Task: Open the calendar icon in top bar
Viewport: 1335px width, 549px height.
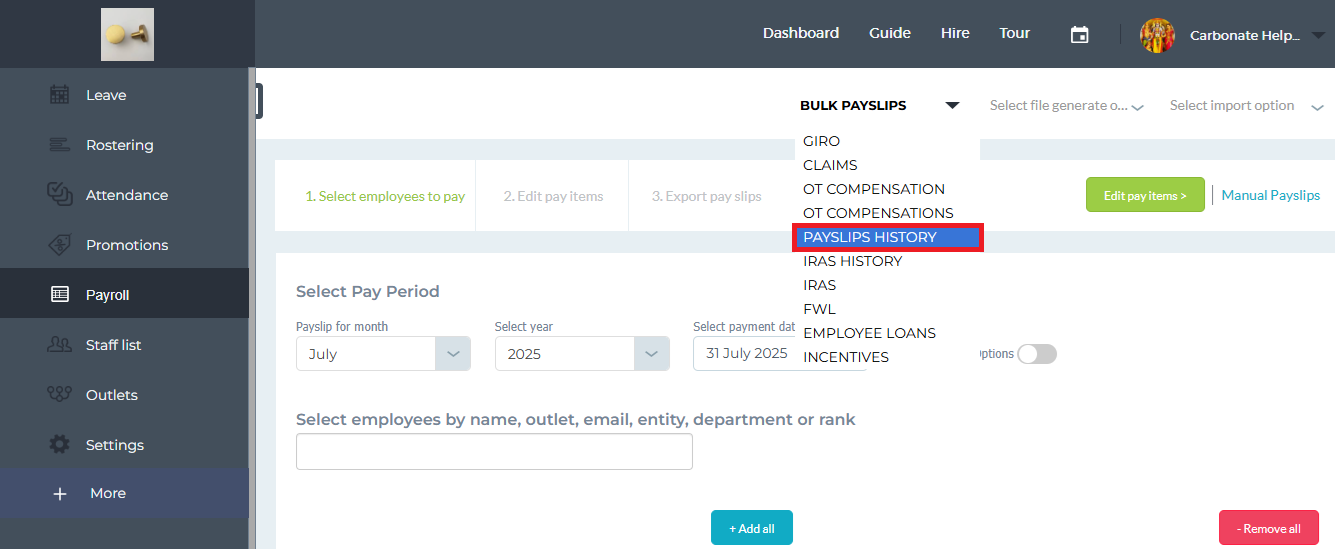Action: coord(1079,34)
